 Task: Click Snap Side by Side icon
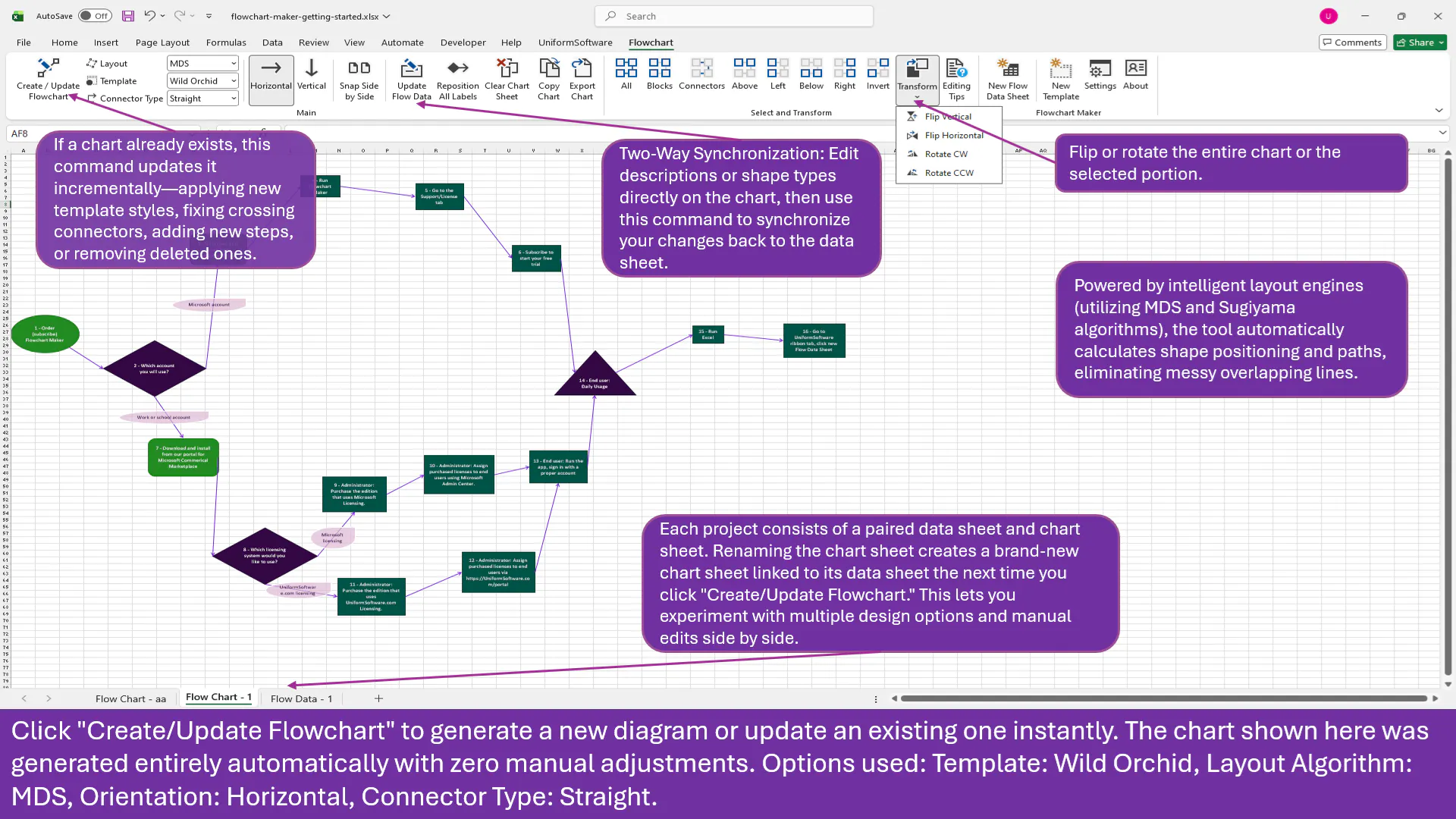[359, 79]
